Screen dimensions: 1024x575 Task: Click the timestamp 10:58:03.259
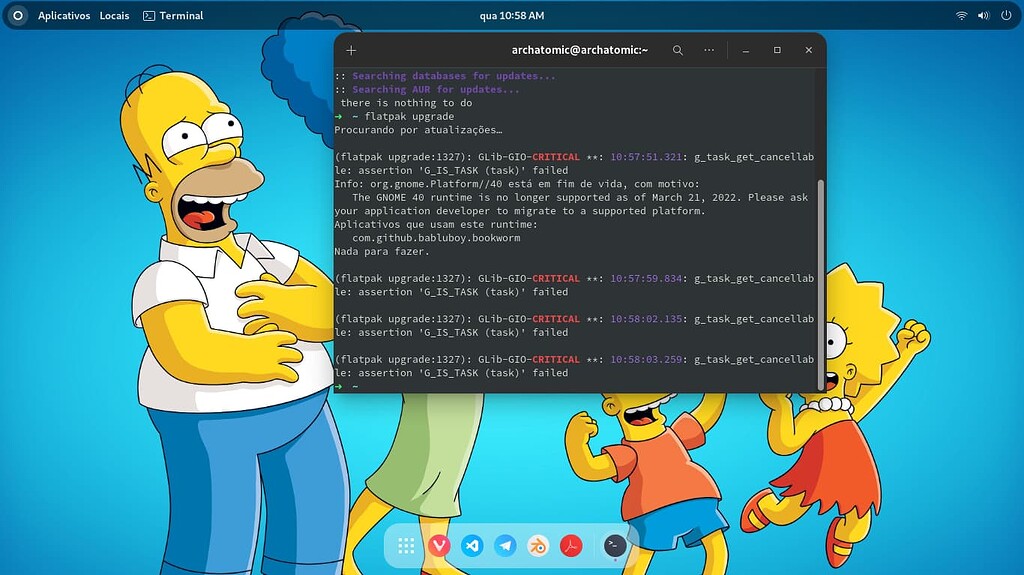[x=646, y=359]
